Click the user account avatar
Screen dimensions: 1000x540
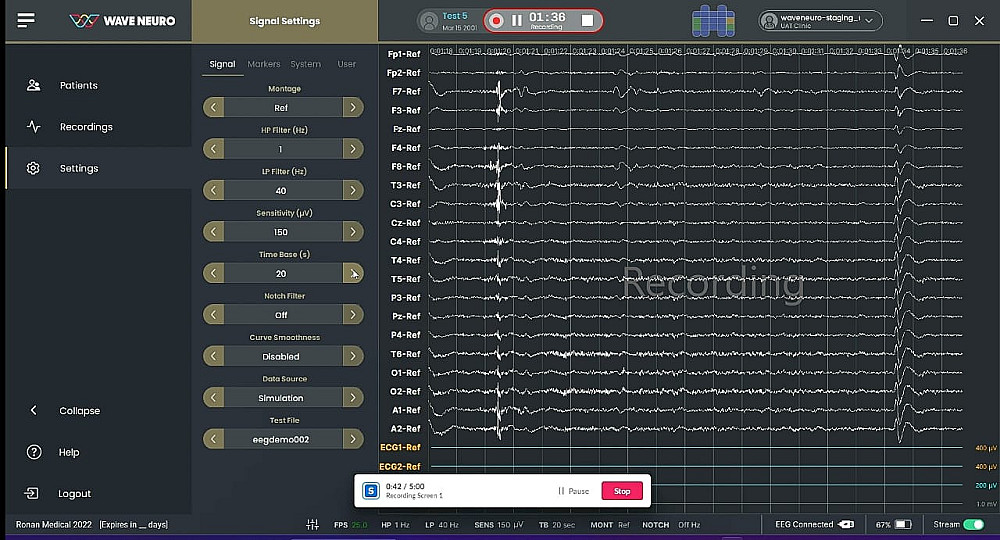[770, 21]
